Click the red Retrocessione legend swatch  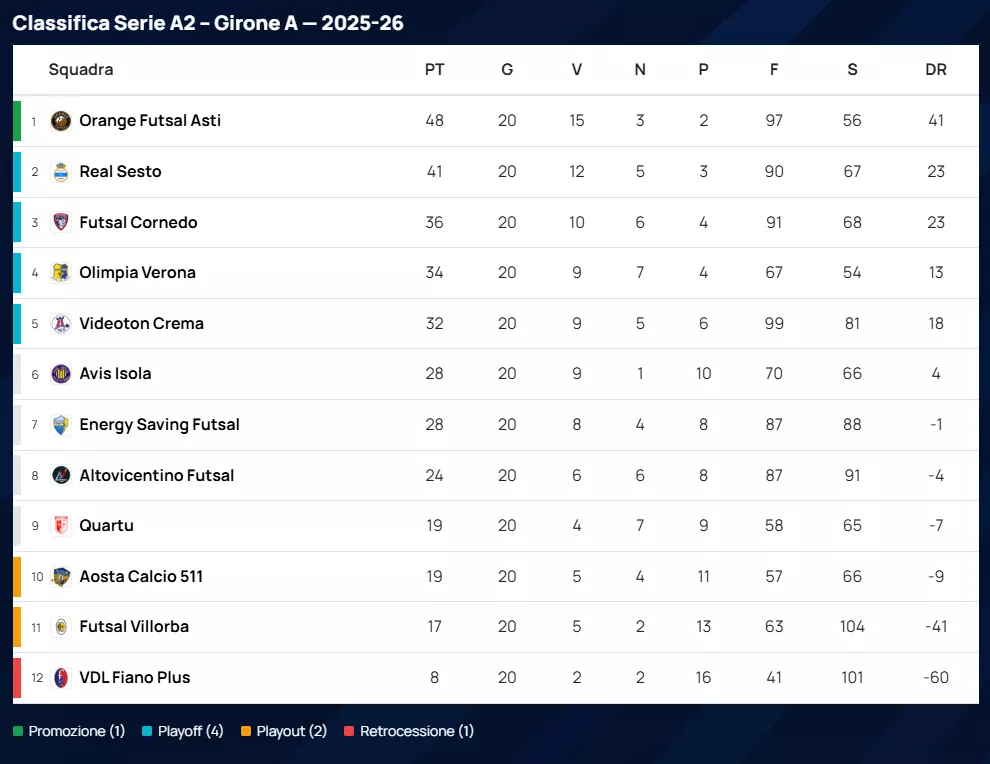pyautogui.click(x=349, y=732)
